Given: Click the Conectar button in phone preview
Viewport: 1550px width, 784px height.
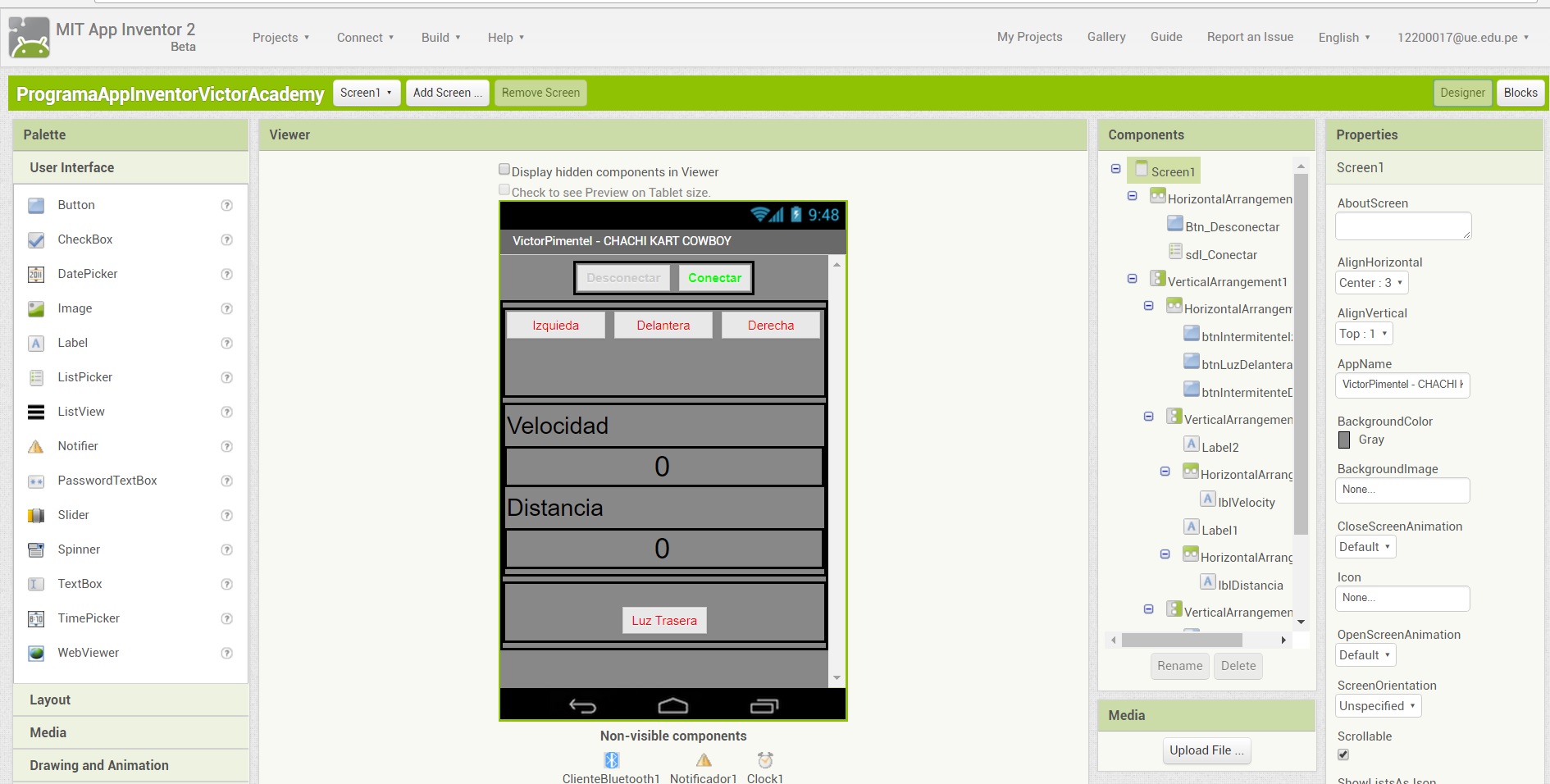Looking at the screenshot, I should tap(714, 278).
